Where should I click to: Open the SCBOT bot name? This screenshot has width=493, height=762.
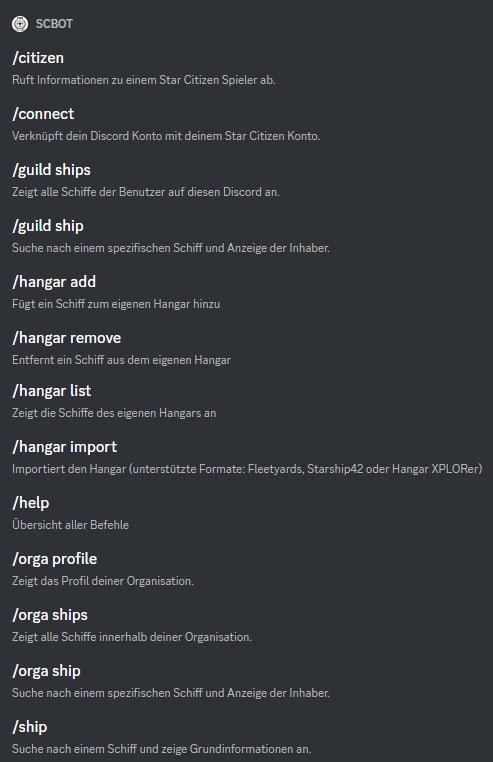click(x=54, y=24)
